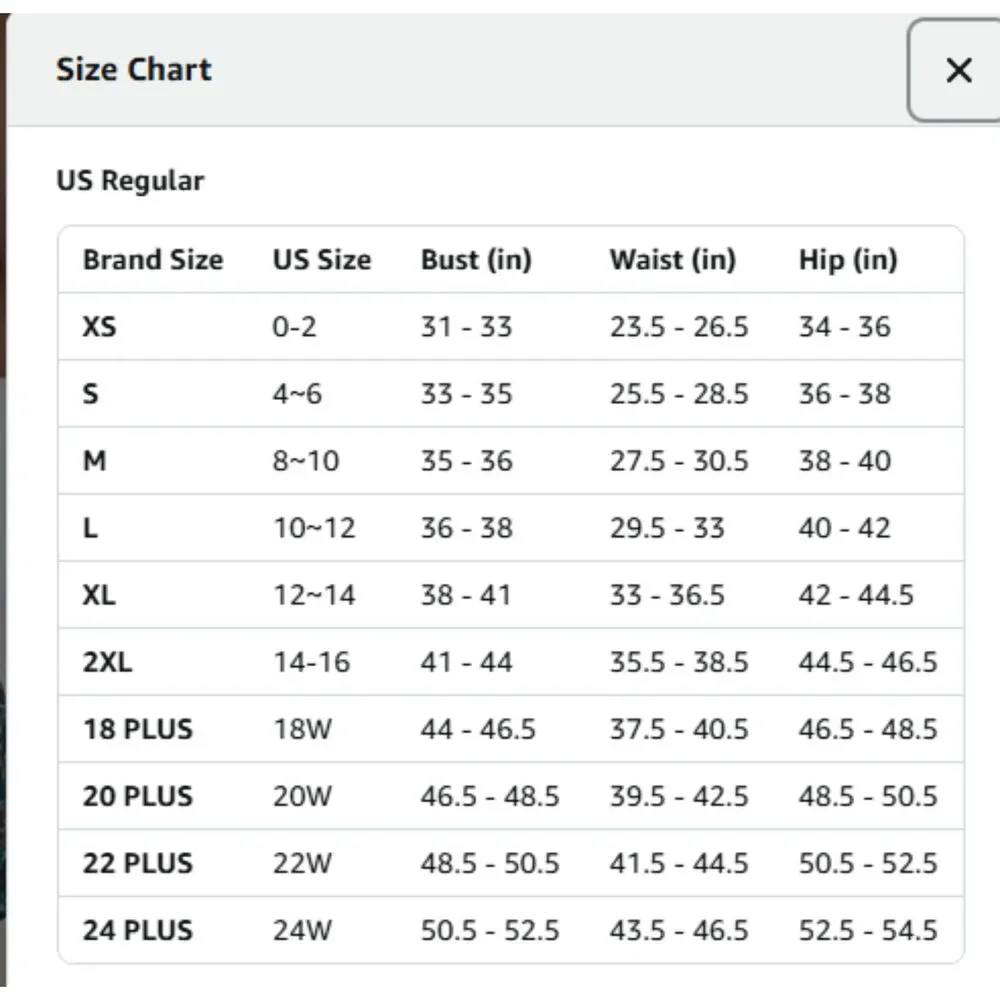Click the 20W US size cell
1000x1000 pixels.
coord(303,796)
